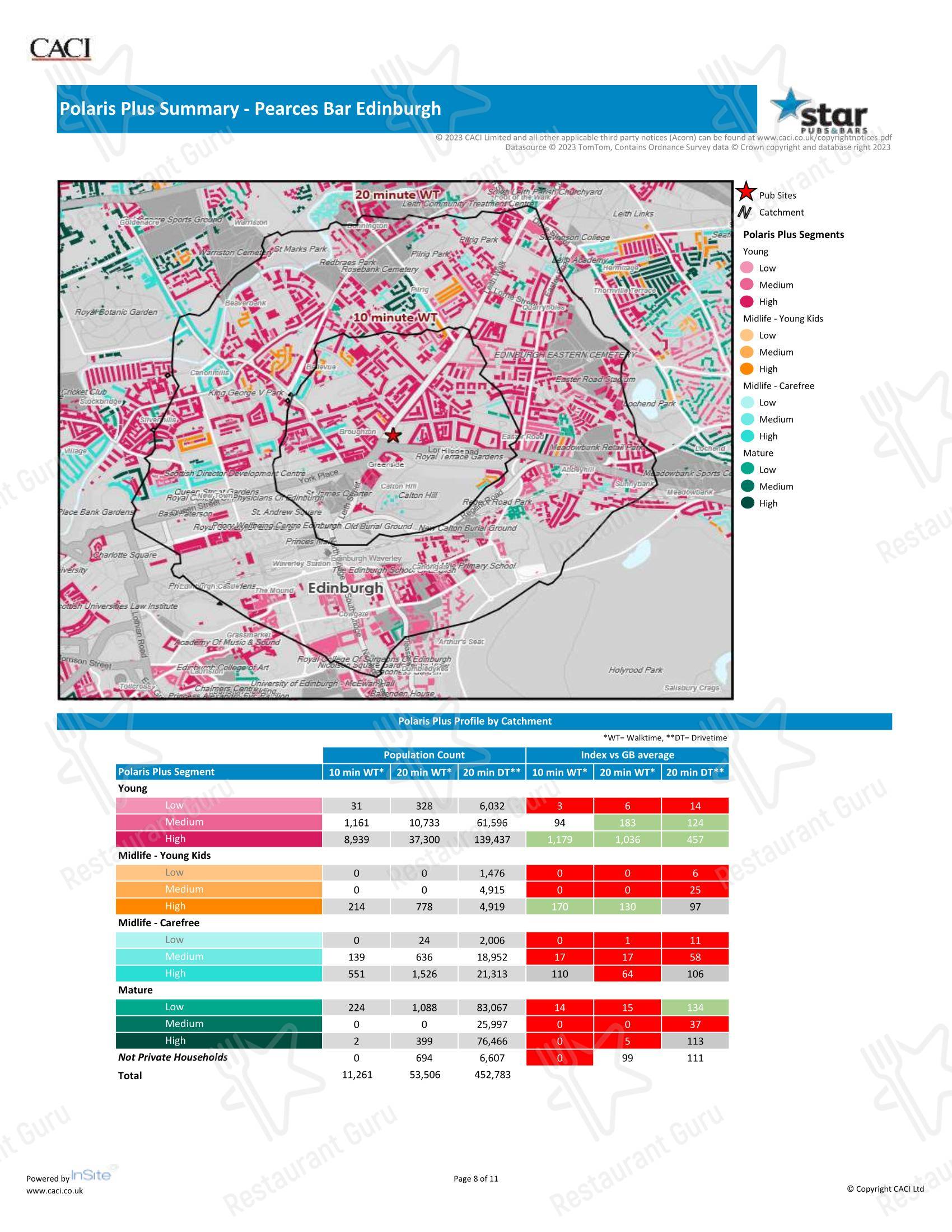This screenshot has width=952, height=1232.
Task: Click the Midlife Young Kids Medium legend swatch
Action: coord(747,352)
